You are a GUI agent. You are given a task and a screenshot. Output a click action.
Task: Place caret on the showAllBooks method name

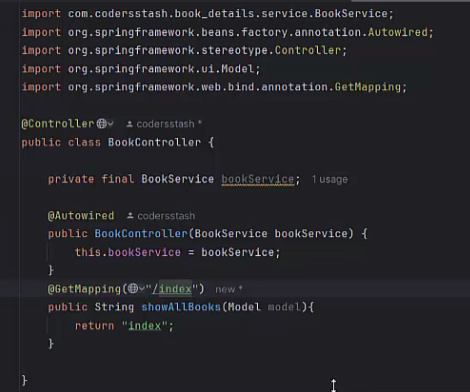tap(181, 307)
